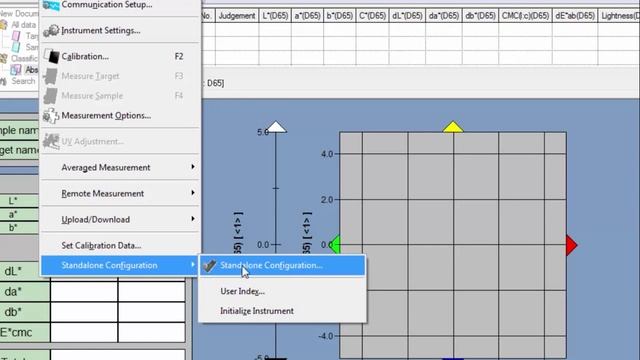Expand the Upload/Download submenu
640x360 pixels.
120,219
